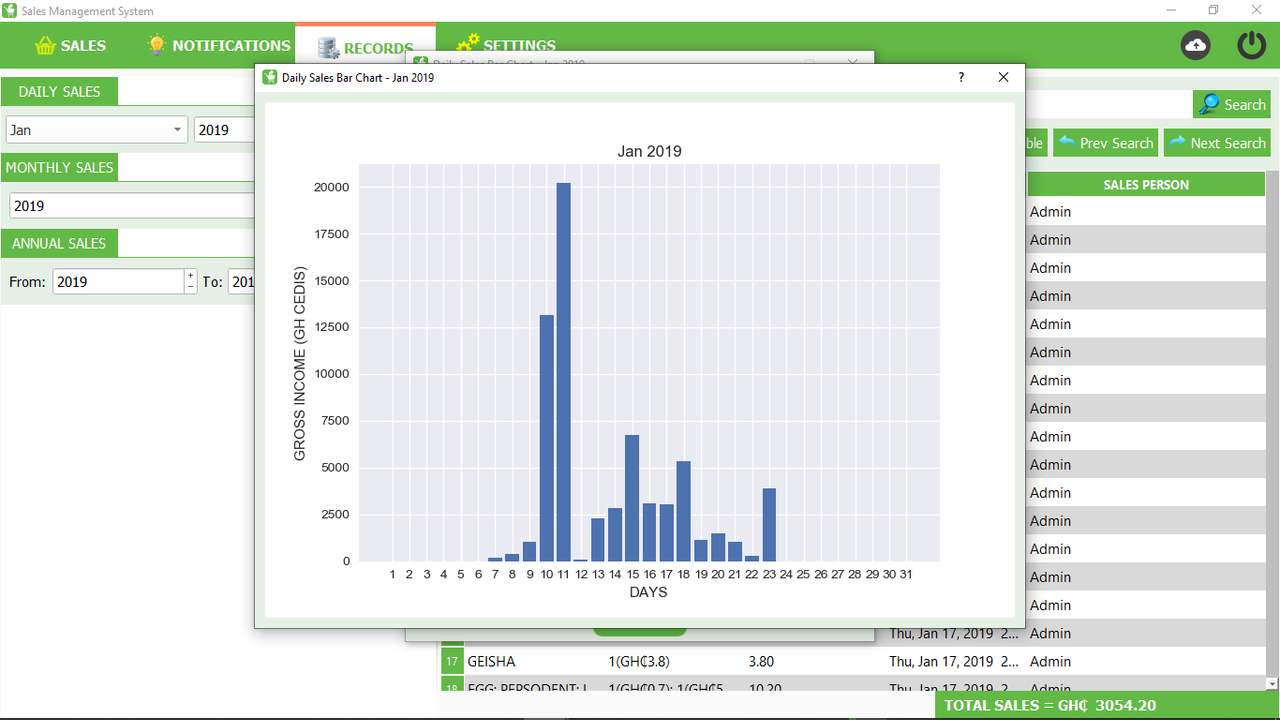
Task: Open the NOTIFICATIONS tab
Action: pyautogui.click(x=218, y=45)
